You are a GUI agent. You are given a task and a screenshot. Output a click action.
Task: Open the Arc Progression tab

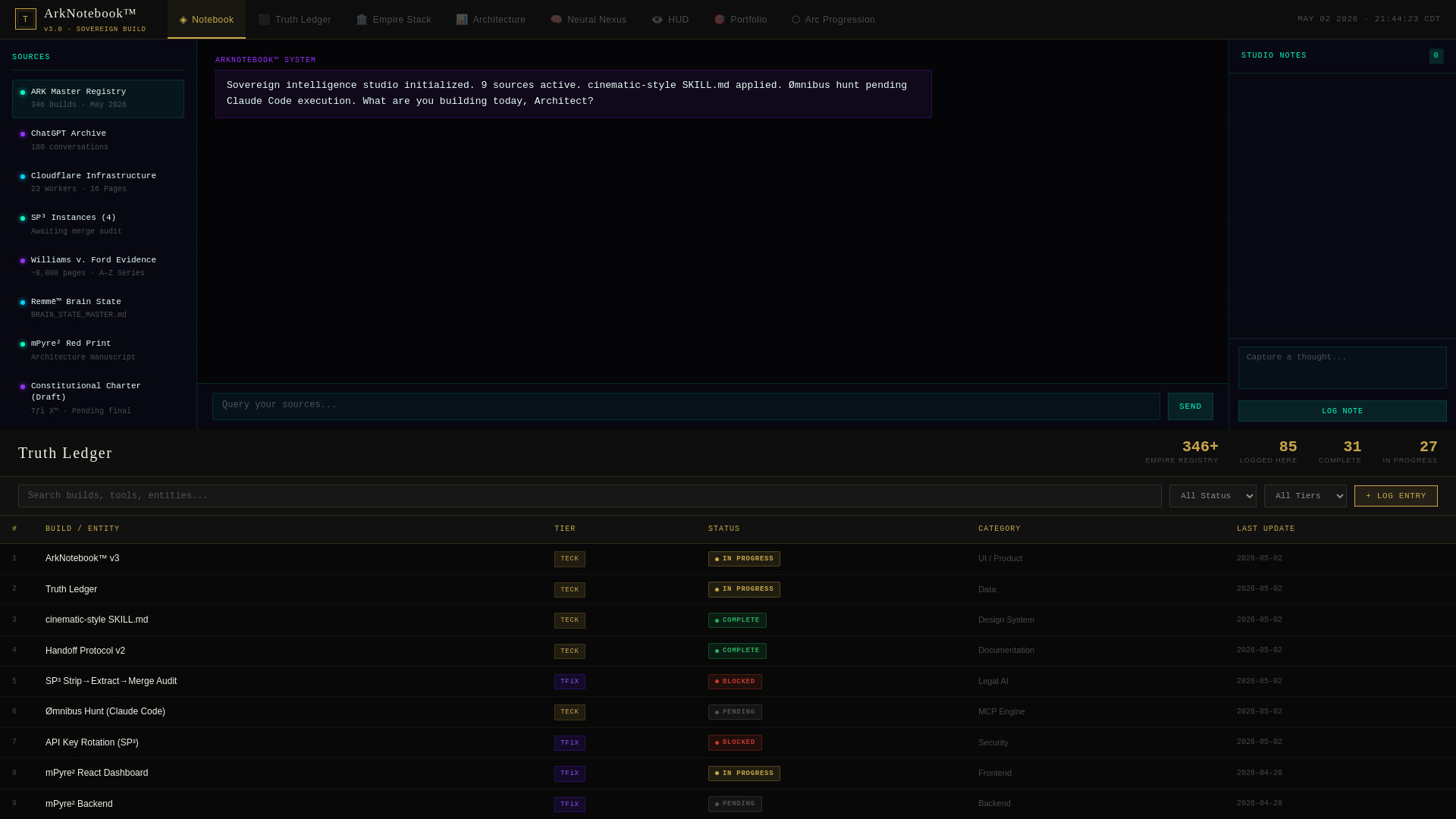(833, 20)
